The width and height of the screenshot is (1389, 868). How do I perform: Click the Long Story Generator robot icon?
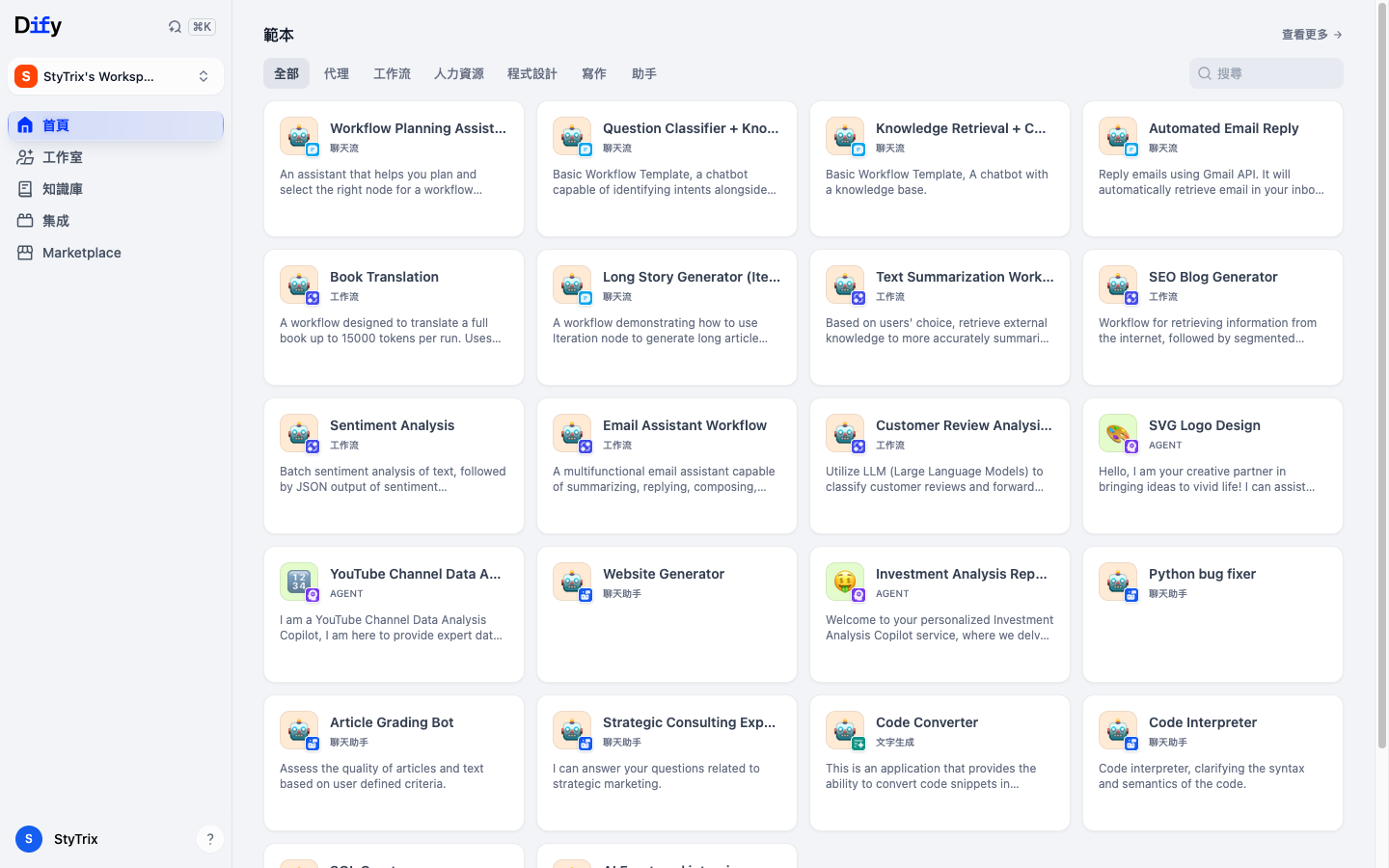tap(572, 285)
